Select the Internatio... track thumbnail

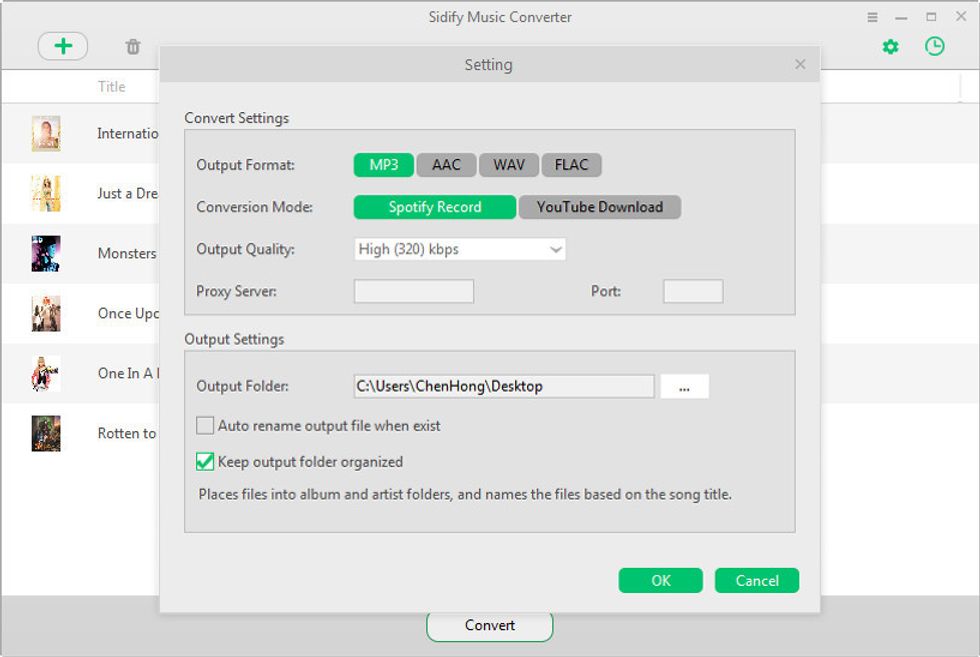[x=46, y=133]
